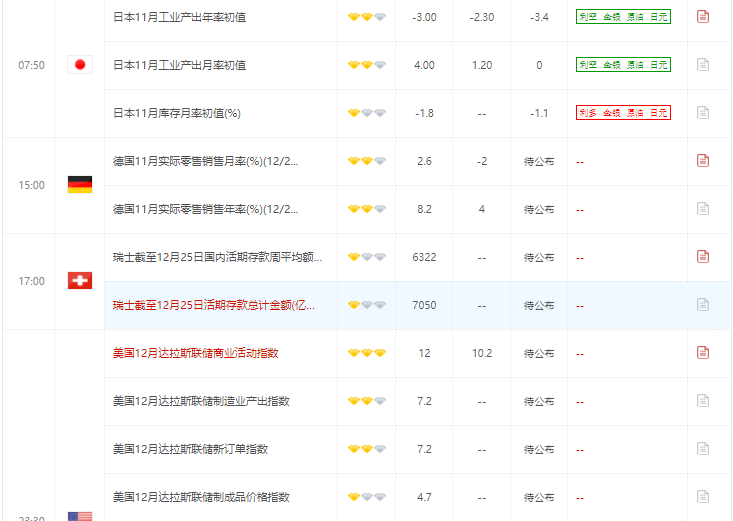This screenshot has width=733, height=521.
Task: Open 美国12月达拉斯联储制造业产出指数 link
Action: tap(201, 401)
